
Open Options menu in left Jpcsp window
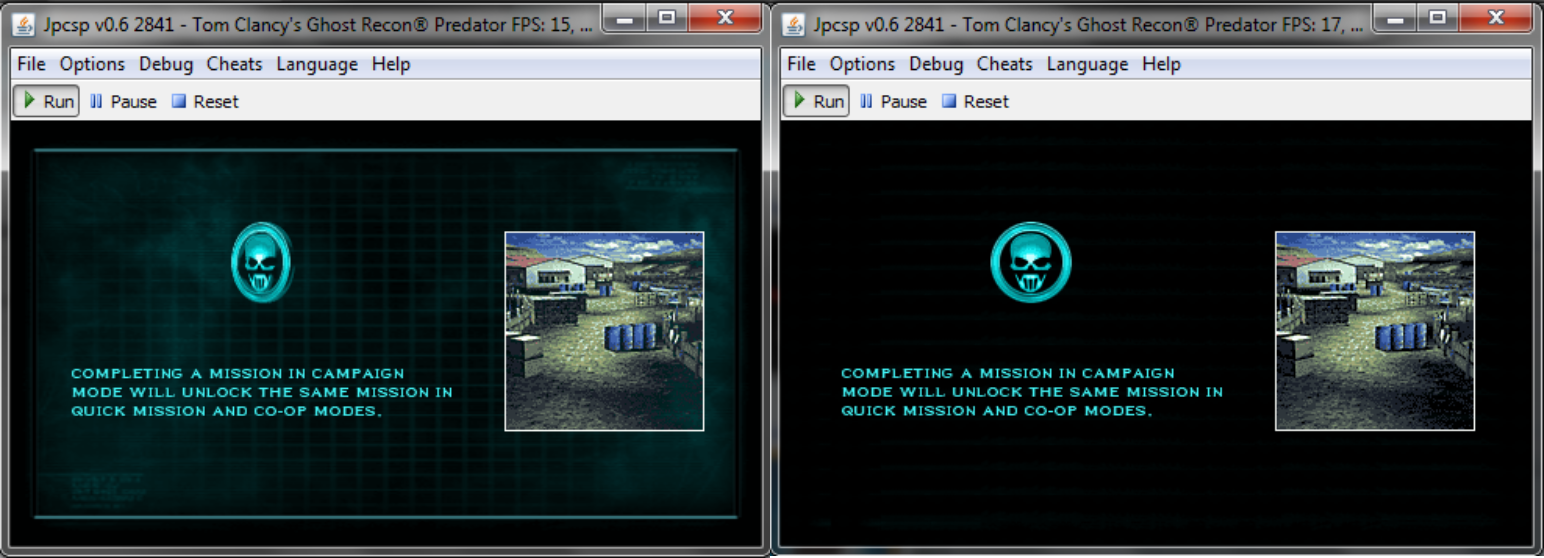click(x=92, y=64)
